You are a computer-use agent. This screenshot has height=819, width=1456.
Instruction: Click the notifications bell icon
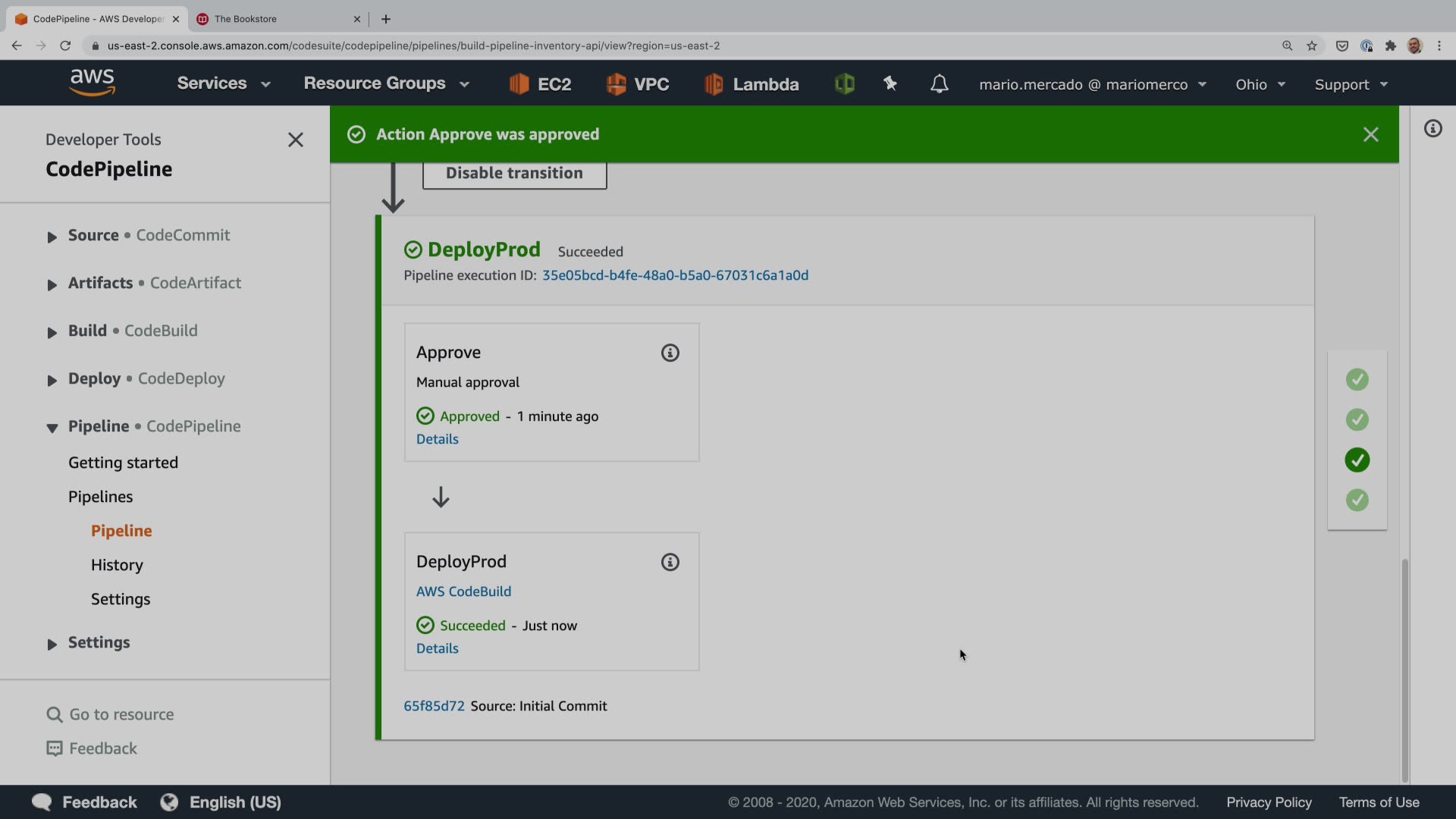coord(939,83)
